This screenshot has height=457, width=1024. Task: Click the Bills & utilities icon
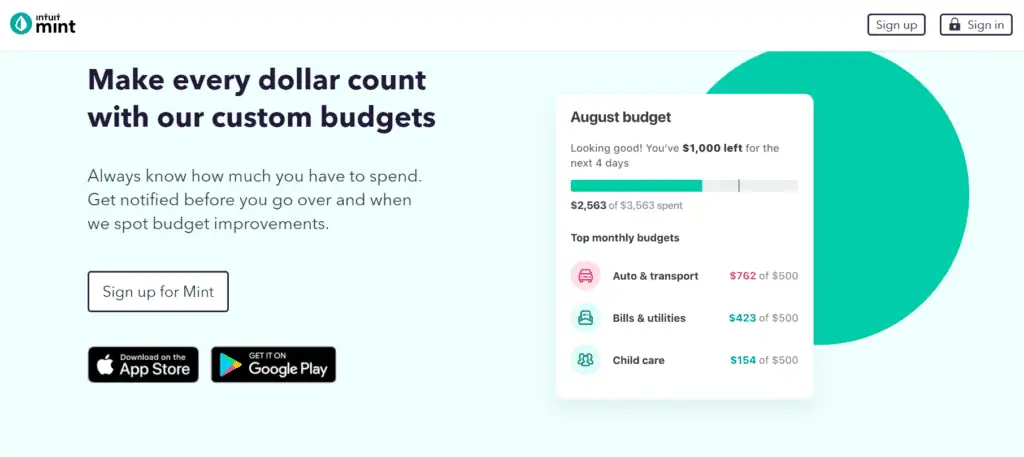[x=585, y=318]
